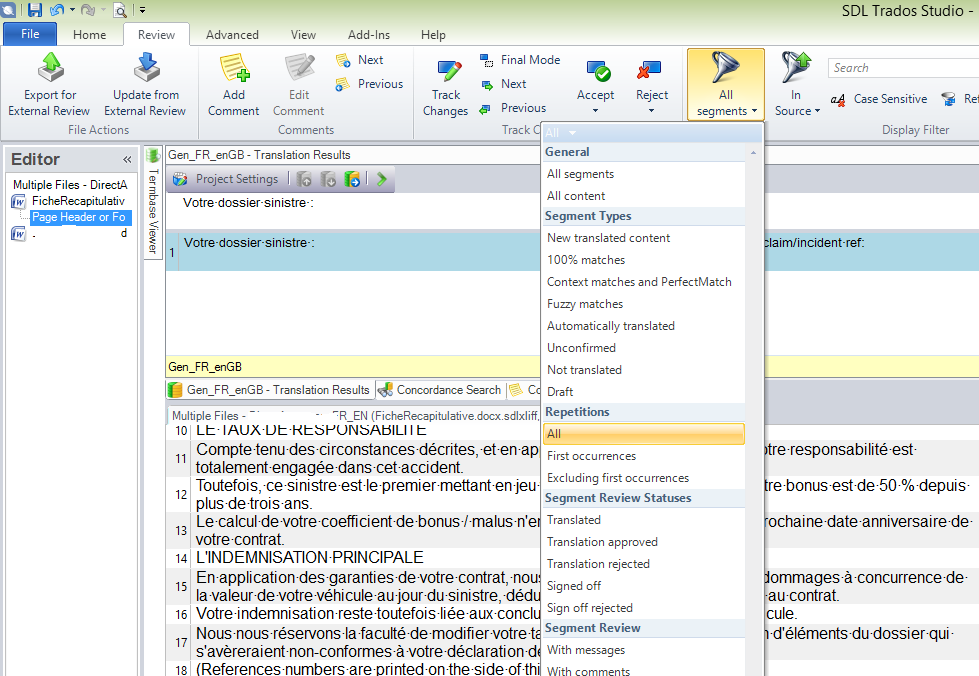Click the filter list scroll-up arrow
The width and height of the screenshot is (979, 676).
[754, 153]
